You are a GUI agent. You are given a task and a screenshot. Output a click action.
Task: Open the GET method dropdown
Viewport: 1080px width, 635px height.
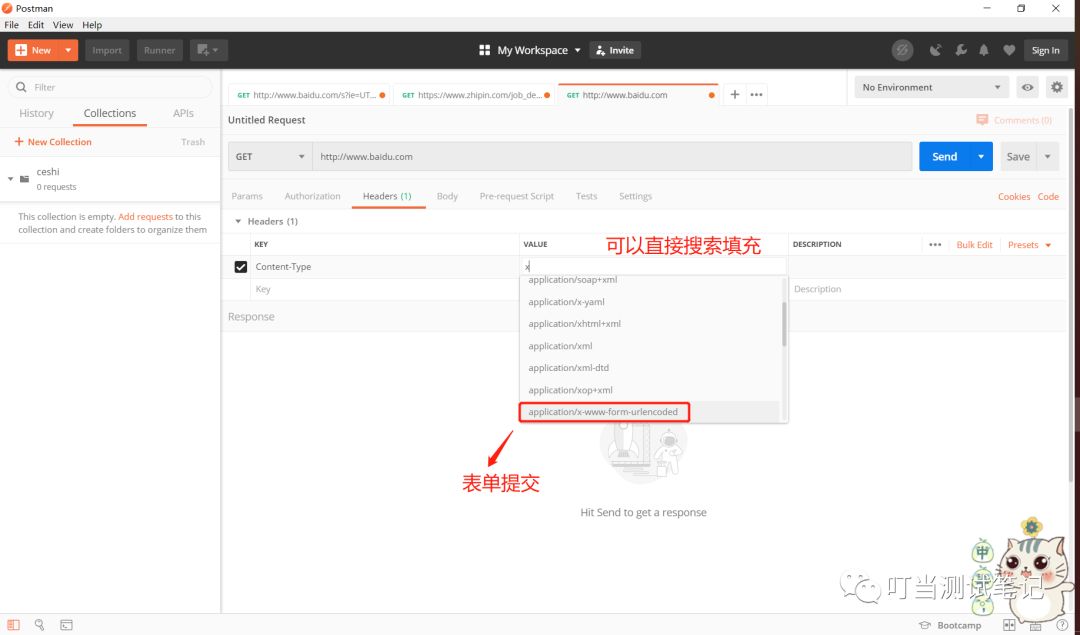(x=270, y=156)
